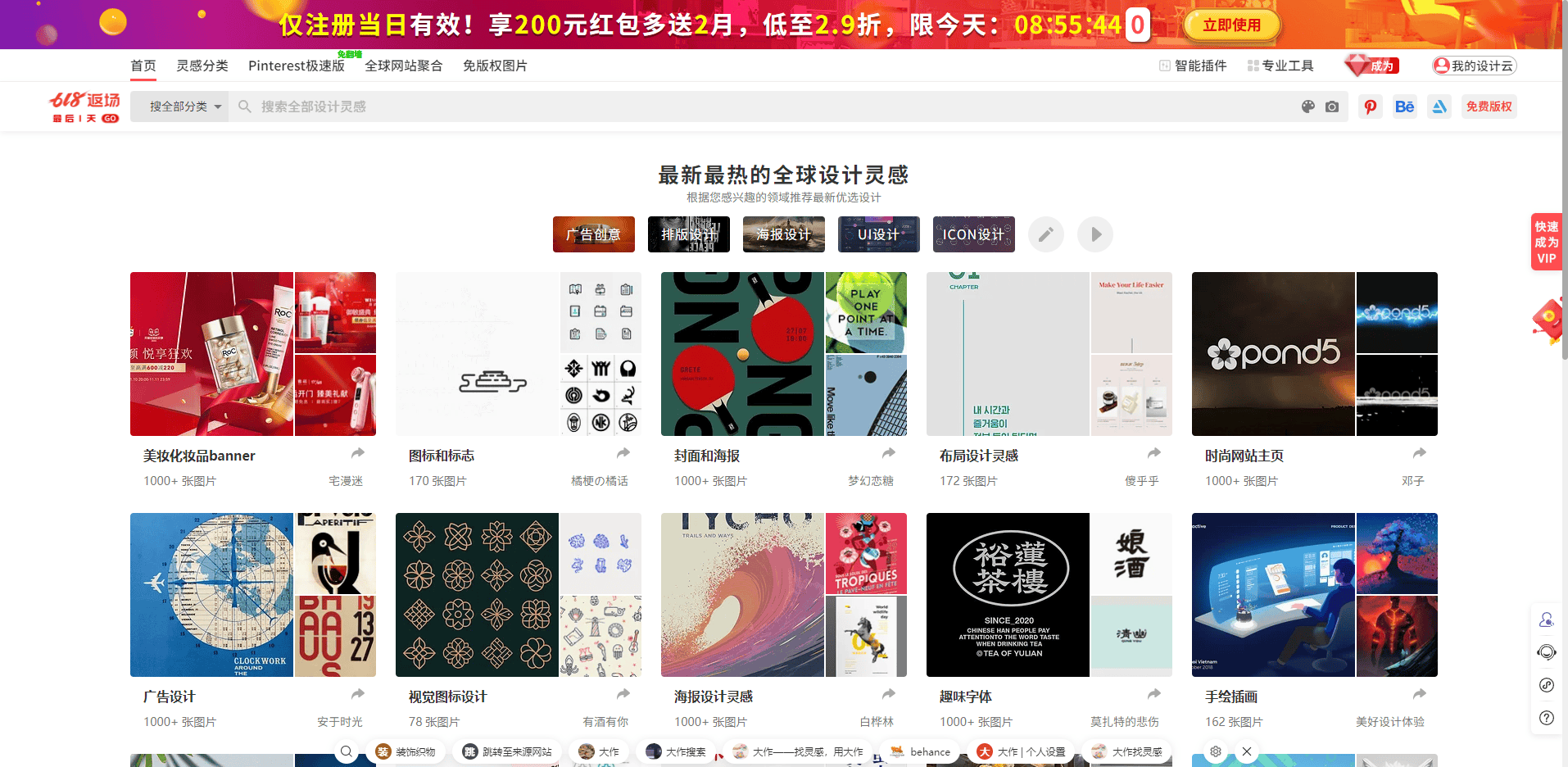The image size is (1568, 767).
Task: Edit interest categories with pencil button
Action: (1046, 234)
